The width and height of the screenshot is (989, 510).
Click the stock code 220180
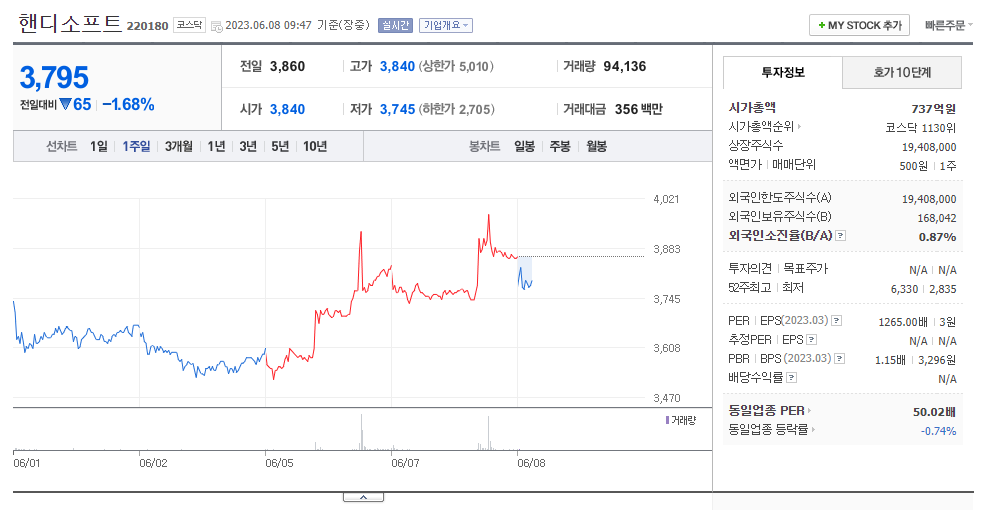148,26
